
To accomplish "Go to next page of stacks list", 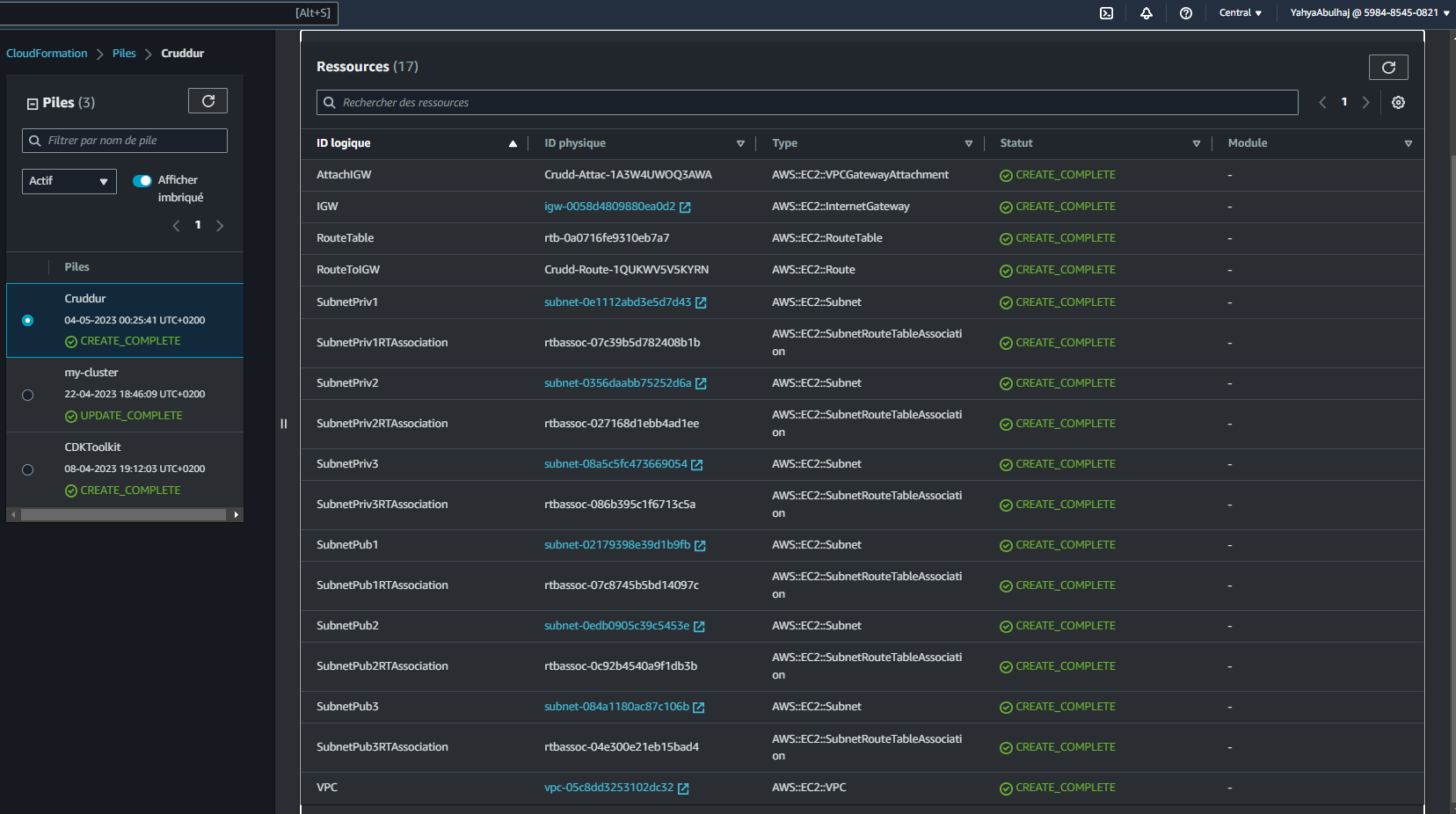I will (220, 226).
